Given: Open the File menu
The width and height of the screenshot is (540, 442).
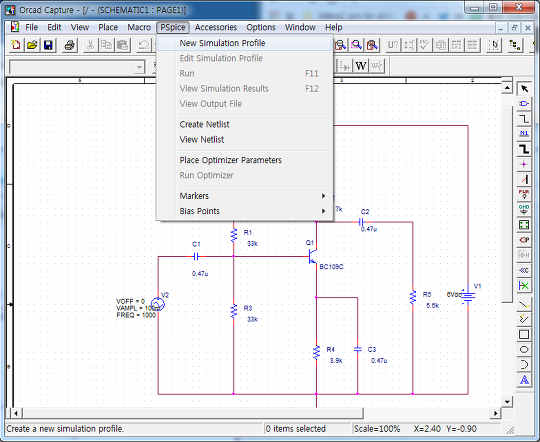Looking at the screenshot, I should pyautogui.click(x=31, y=27).
